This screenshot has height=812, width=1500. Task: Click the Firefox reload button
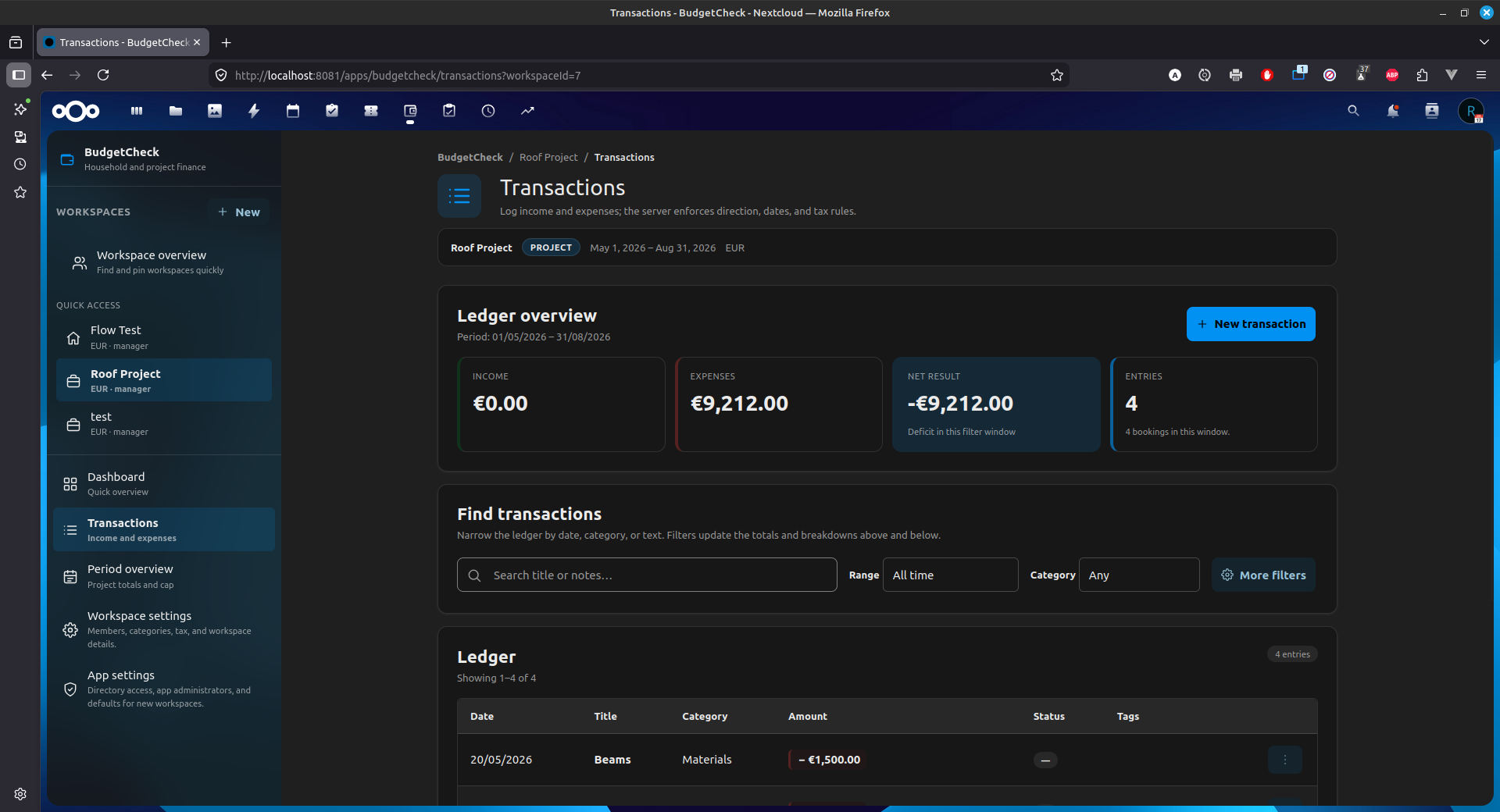coord(103,75)
